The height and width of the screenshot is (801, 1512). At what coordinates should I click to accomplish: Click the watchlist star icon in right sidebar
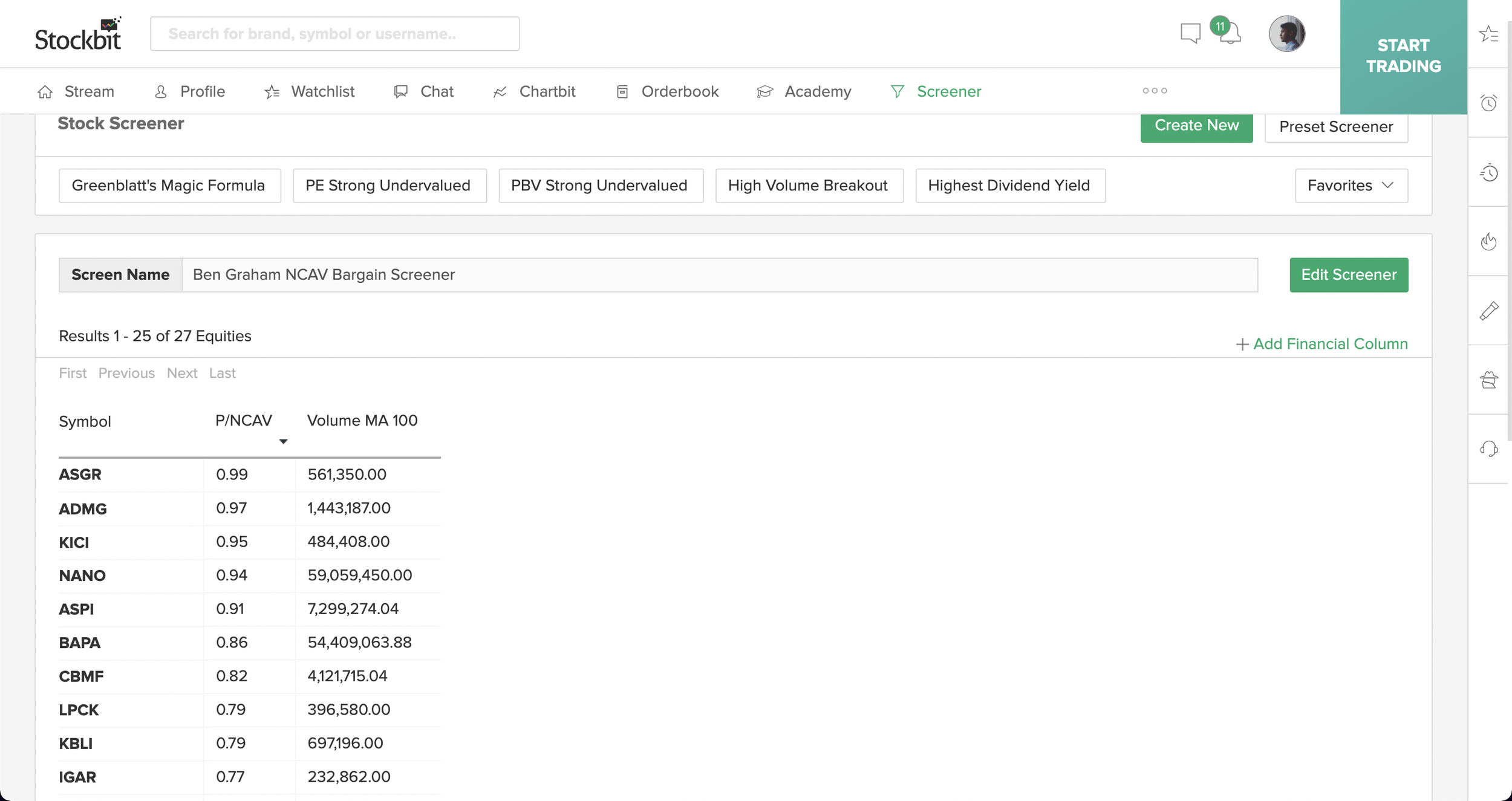click(1488, 34)
